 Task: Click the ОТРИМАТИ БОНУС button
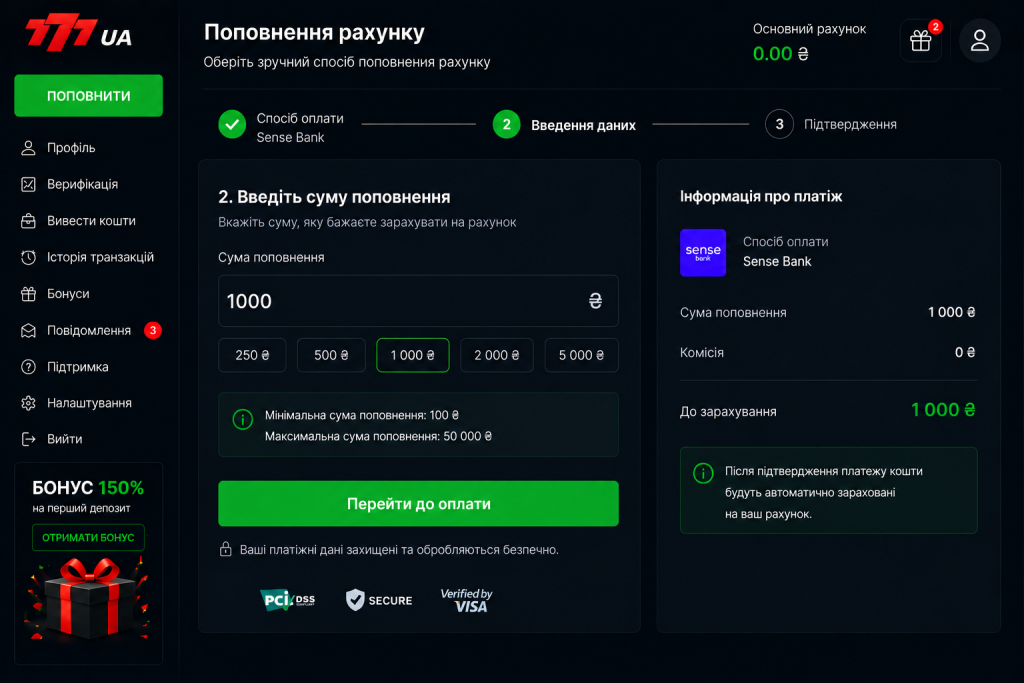(x=88, y=537)
